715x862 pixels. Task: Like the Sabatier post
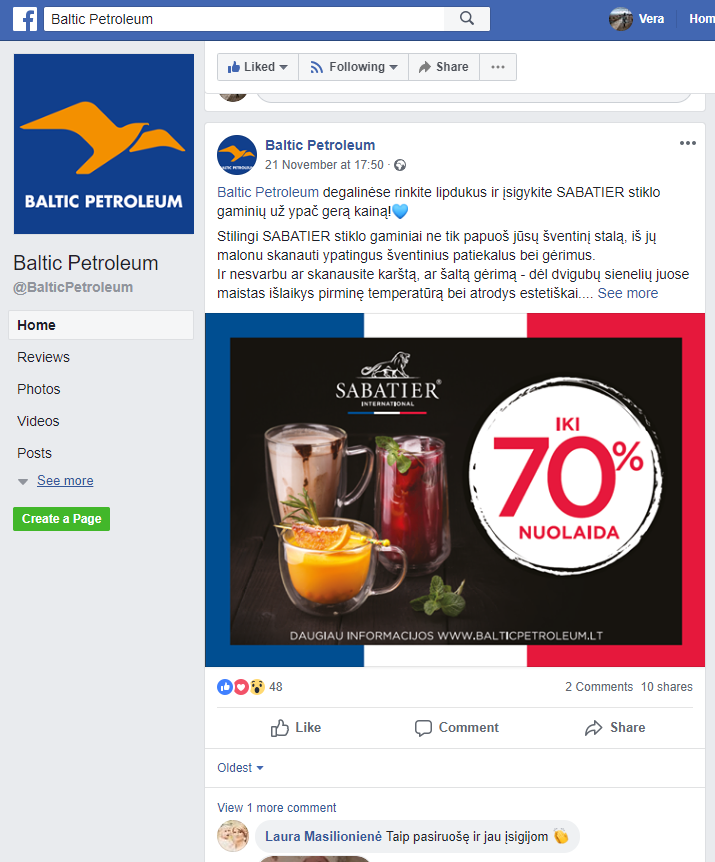296,727
